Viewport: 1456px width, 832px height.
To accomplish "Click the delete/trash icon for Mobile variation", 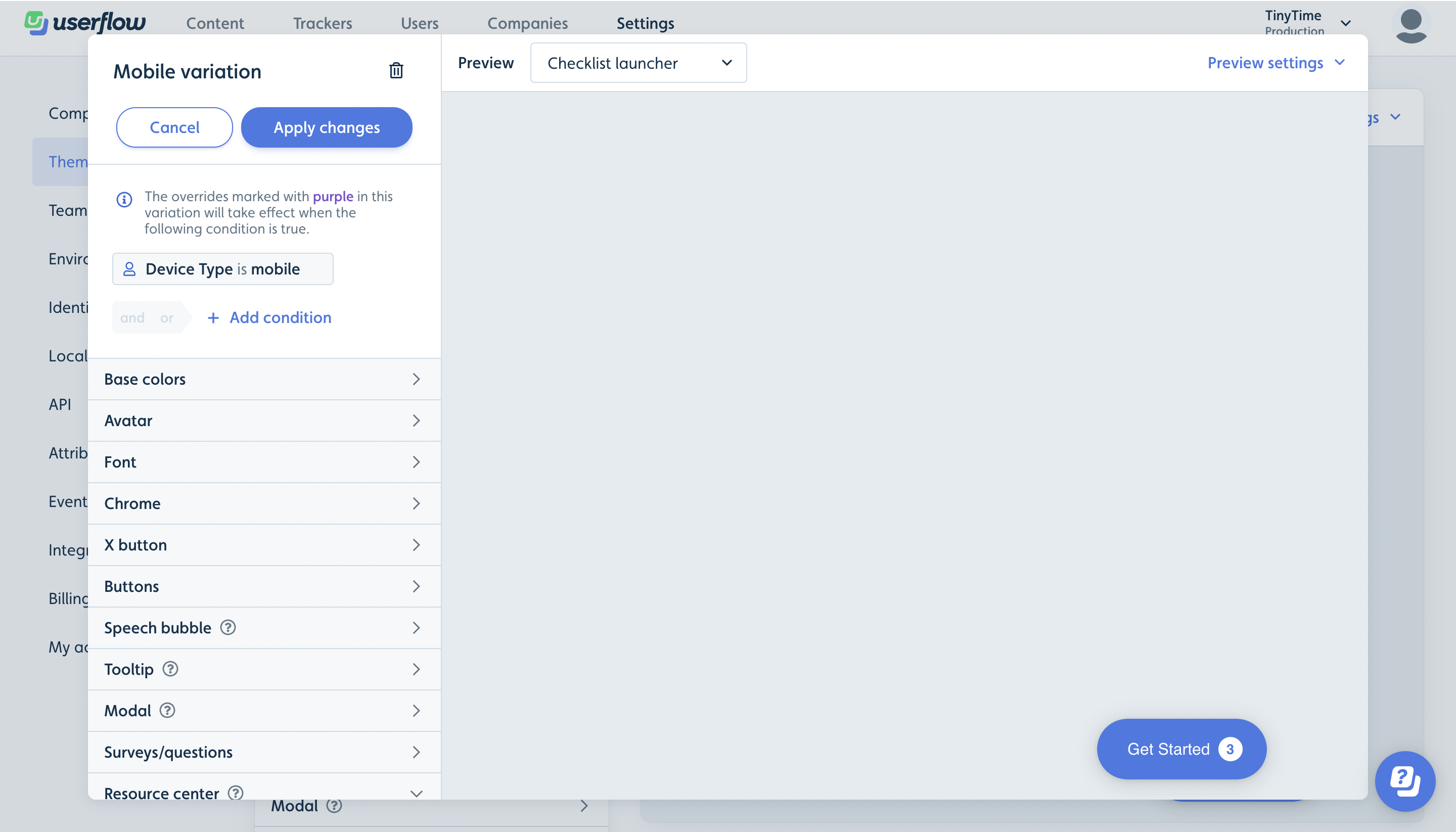I will [396, 70].
